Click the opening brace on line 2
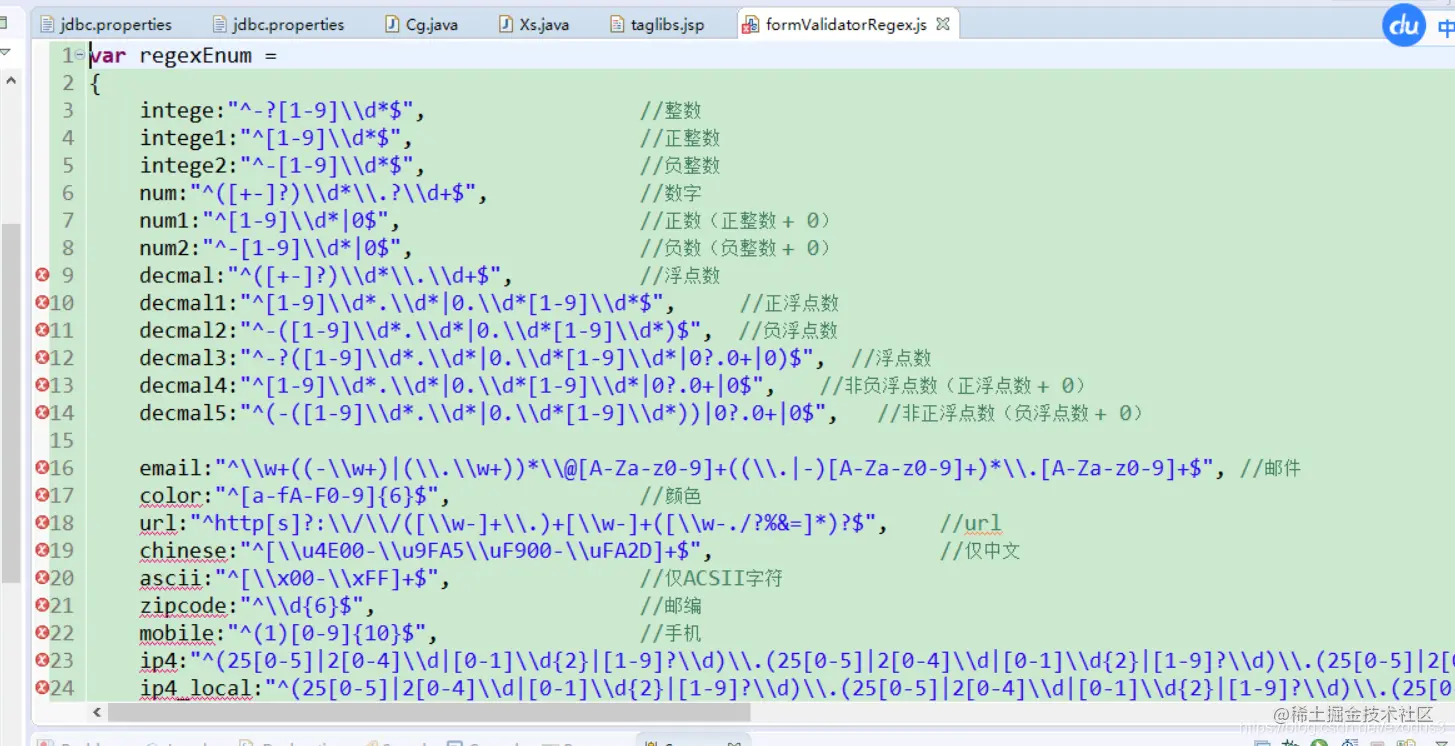 (95, 84)
